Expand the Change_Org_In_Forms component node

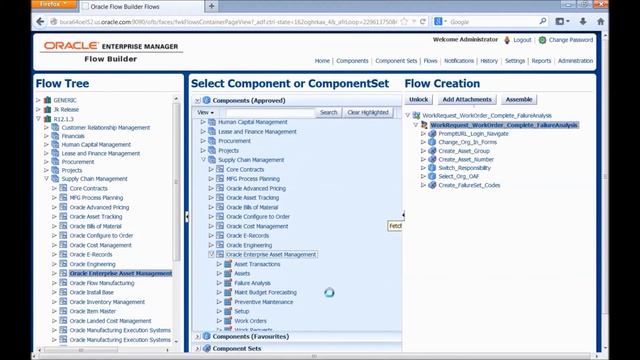click(423, 142)
